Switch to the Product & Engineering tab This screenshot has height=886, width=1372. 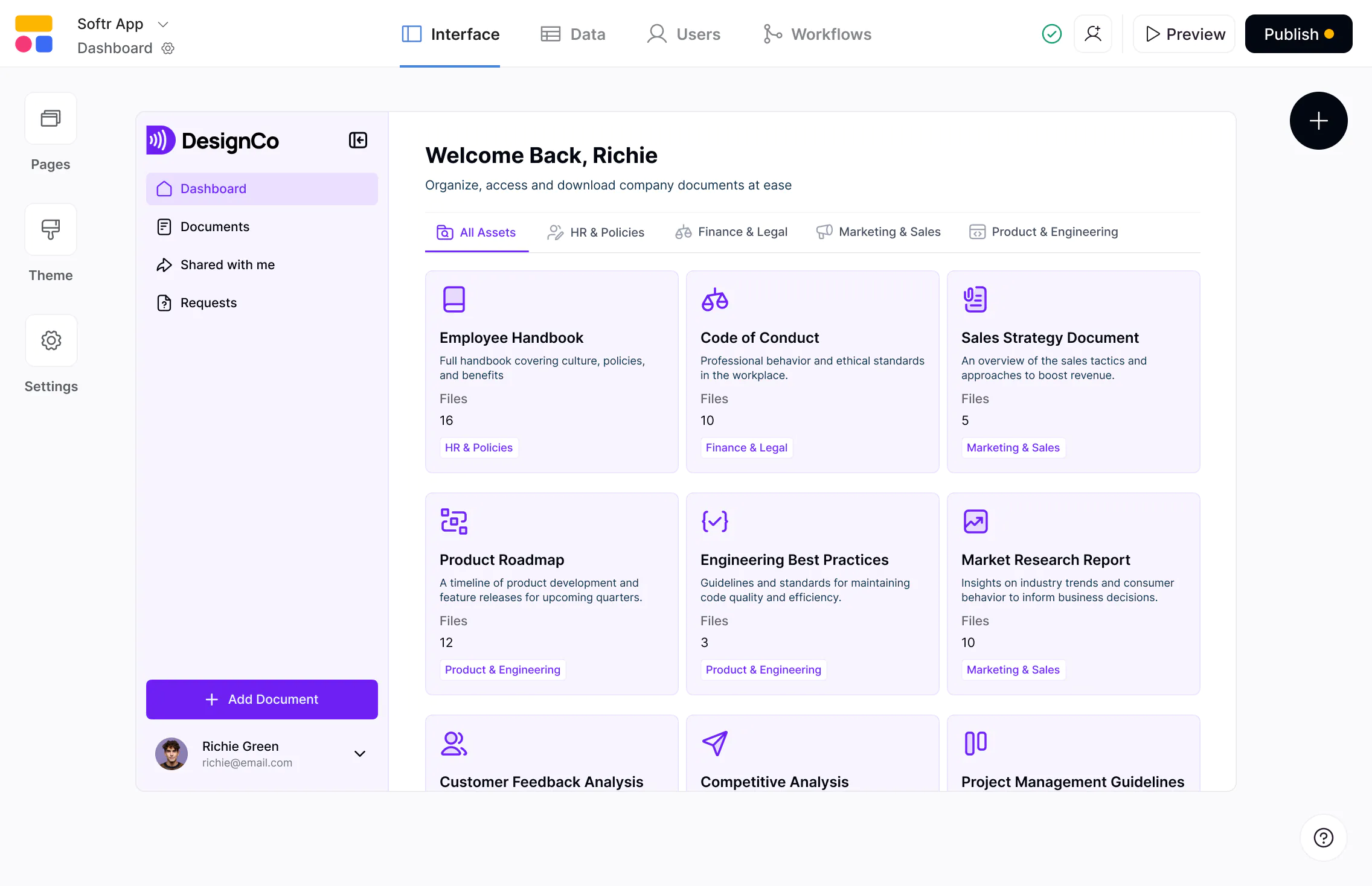click(x=1043, y=232)
